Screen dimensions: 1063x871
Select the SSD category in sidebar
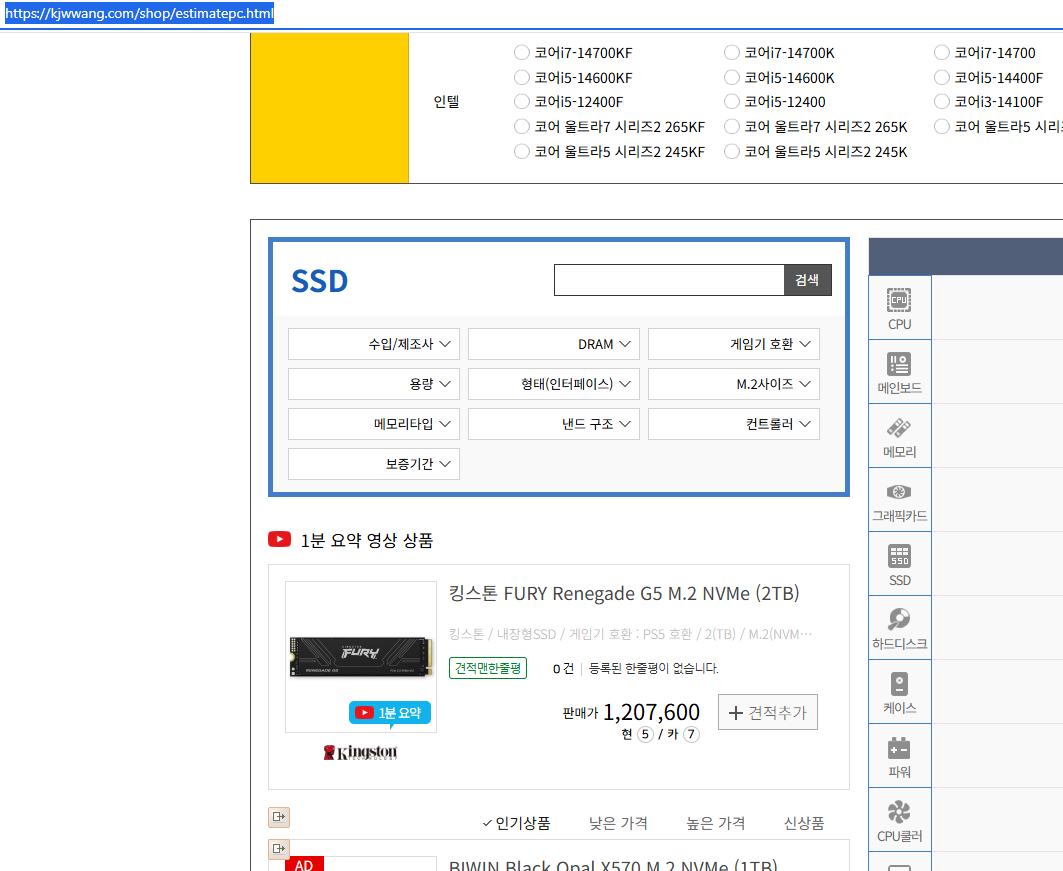pyautogui.click(x=900, y=565)
